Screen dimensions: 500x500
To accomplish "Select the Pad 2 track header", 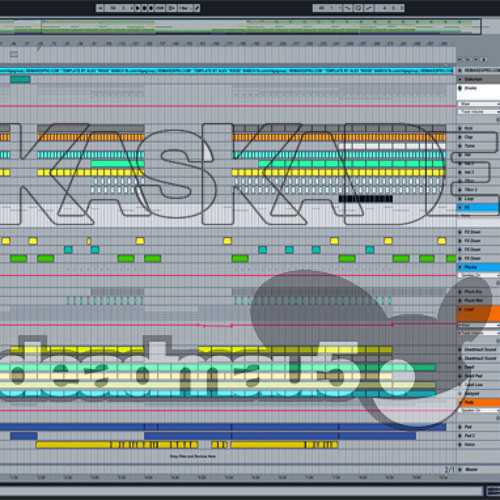I will point(478,436).
